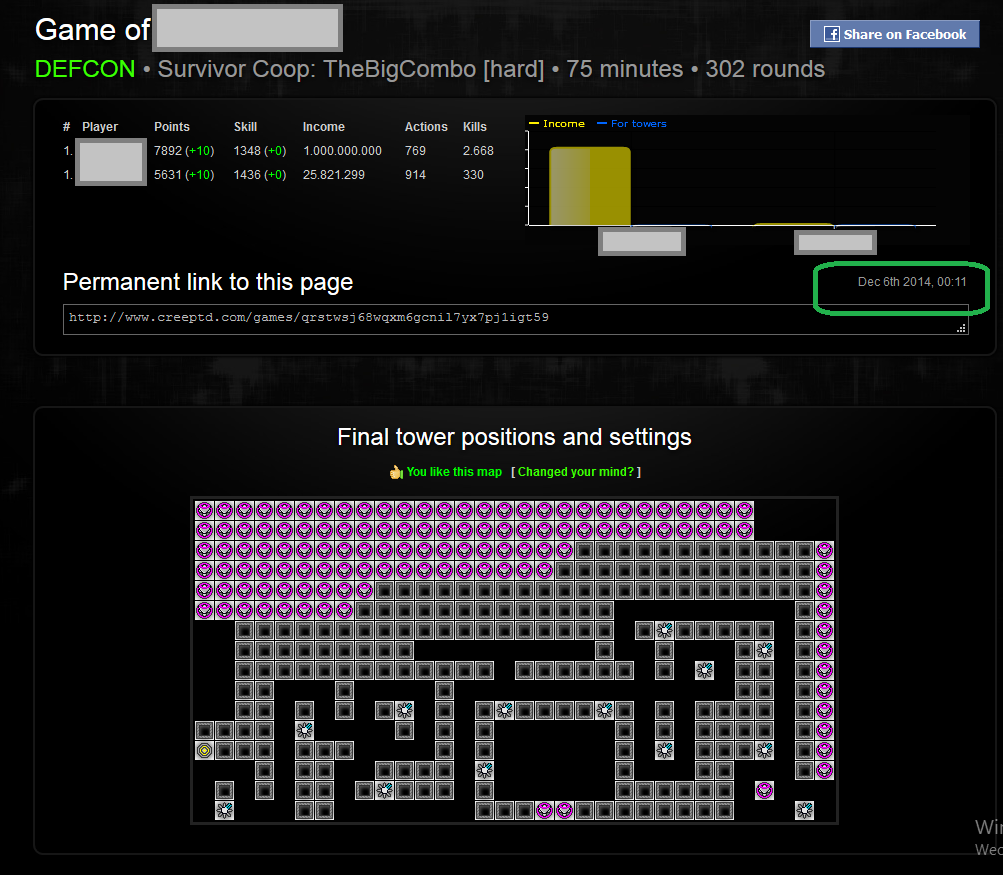Click the Facebook logo in the share button
Viewport: 1003px width, 875px height.
[x=831, y=34]
